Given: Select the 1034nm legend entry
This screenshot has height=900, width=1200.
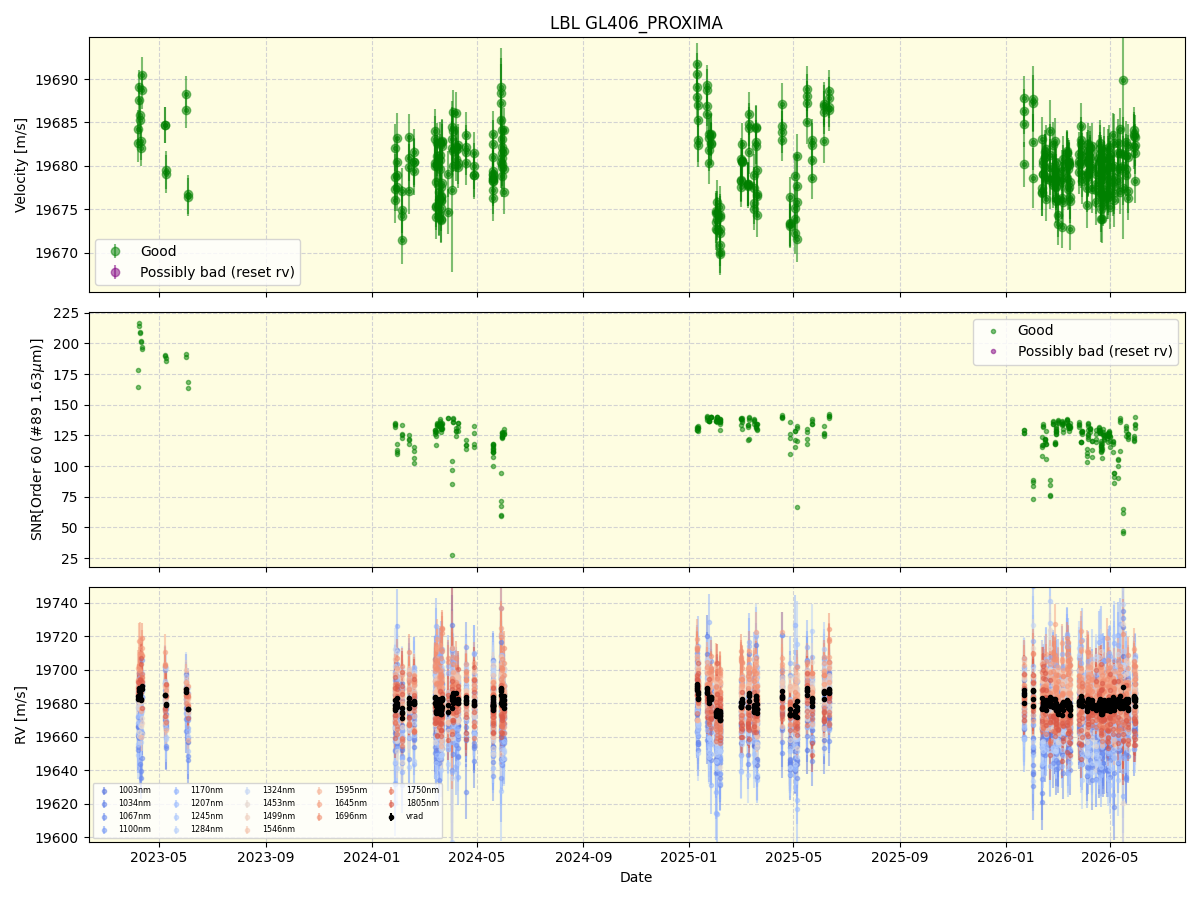Looking at the screenshot, I should [134, 803].
